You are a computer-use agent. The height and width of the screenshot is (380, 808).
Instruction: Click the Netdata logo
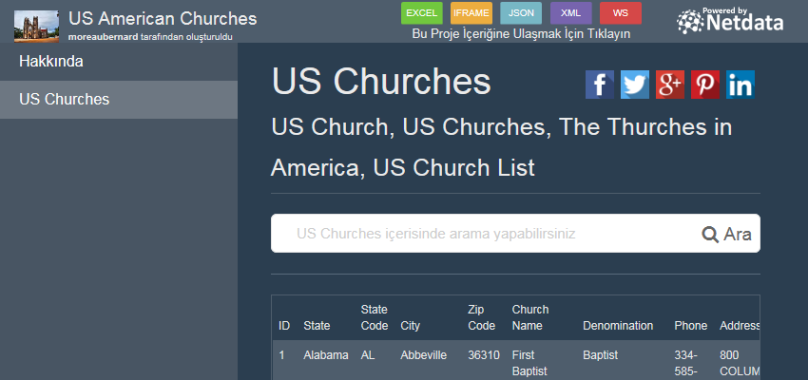coord(730,20)
